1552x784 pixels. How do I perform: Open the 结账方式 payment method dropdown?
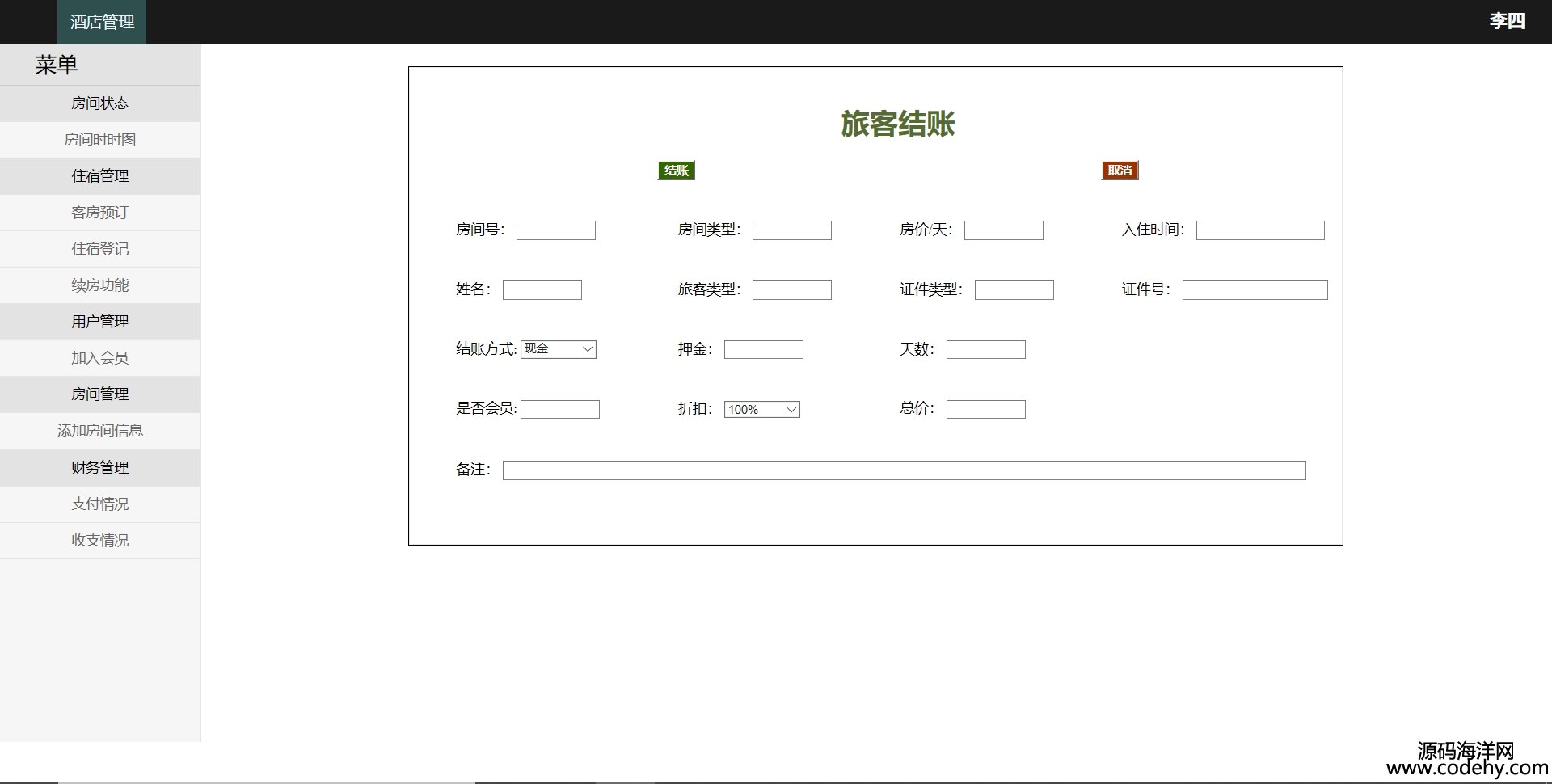coord(558,349)
